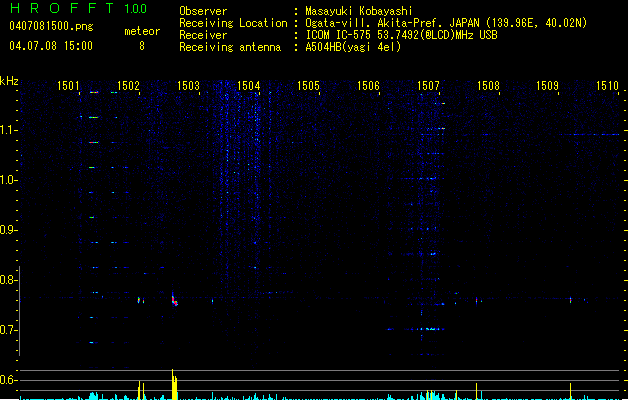
Task: Click the 0.6 kHz axis label
Action: click(8, 380)
